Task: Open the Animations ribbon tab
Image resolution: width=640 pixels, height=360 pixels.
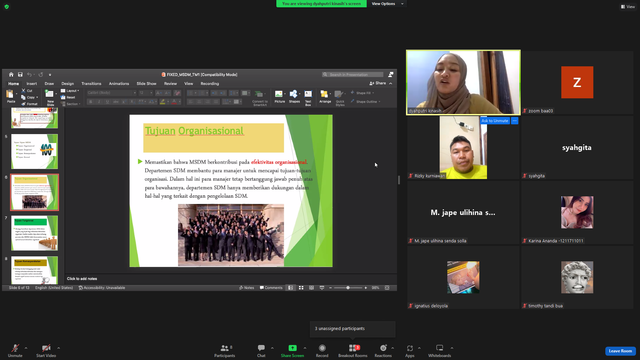Action: [119, 84]
